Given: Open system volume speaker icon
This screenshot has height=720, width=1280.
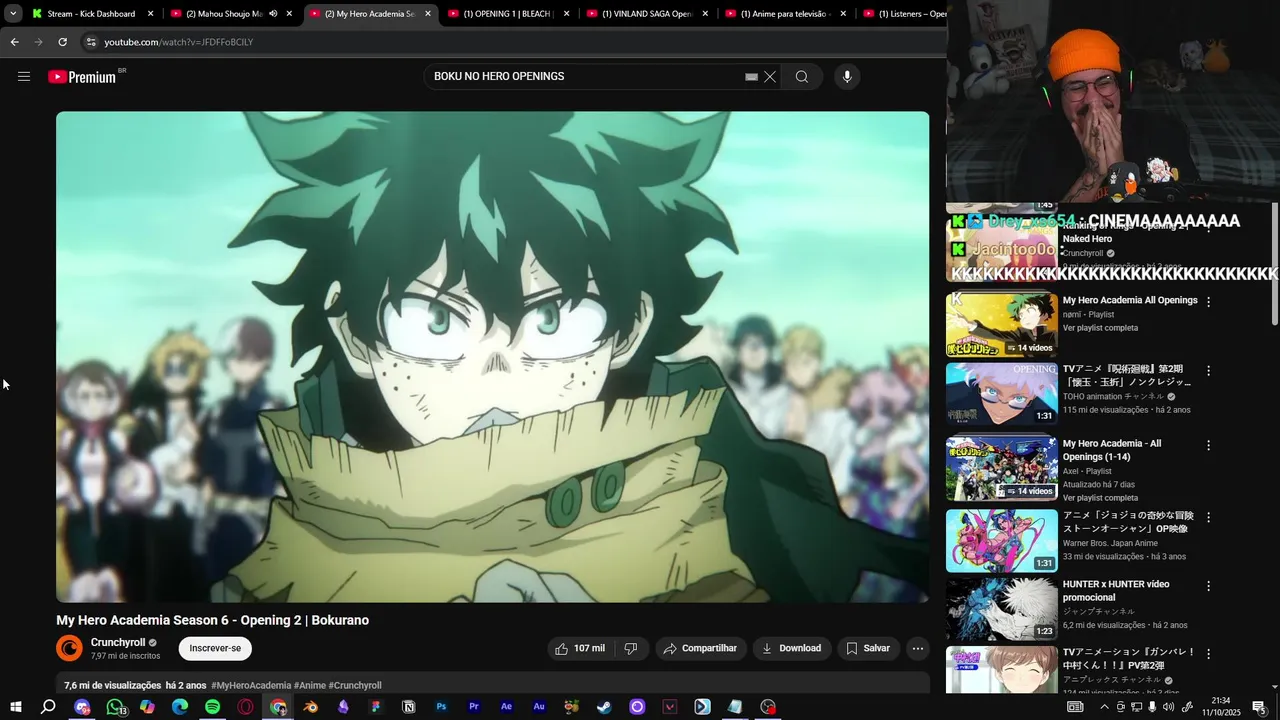Looking at the screenshot, I should [x=1169, y=707].
